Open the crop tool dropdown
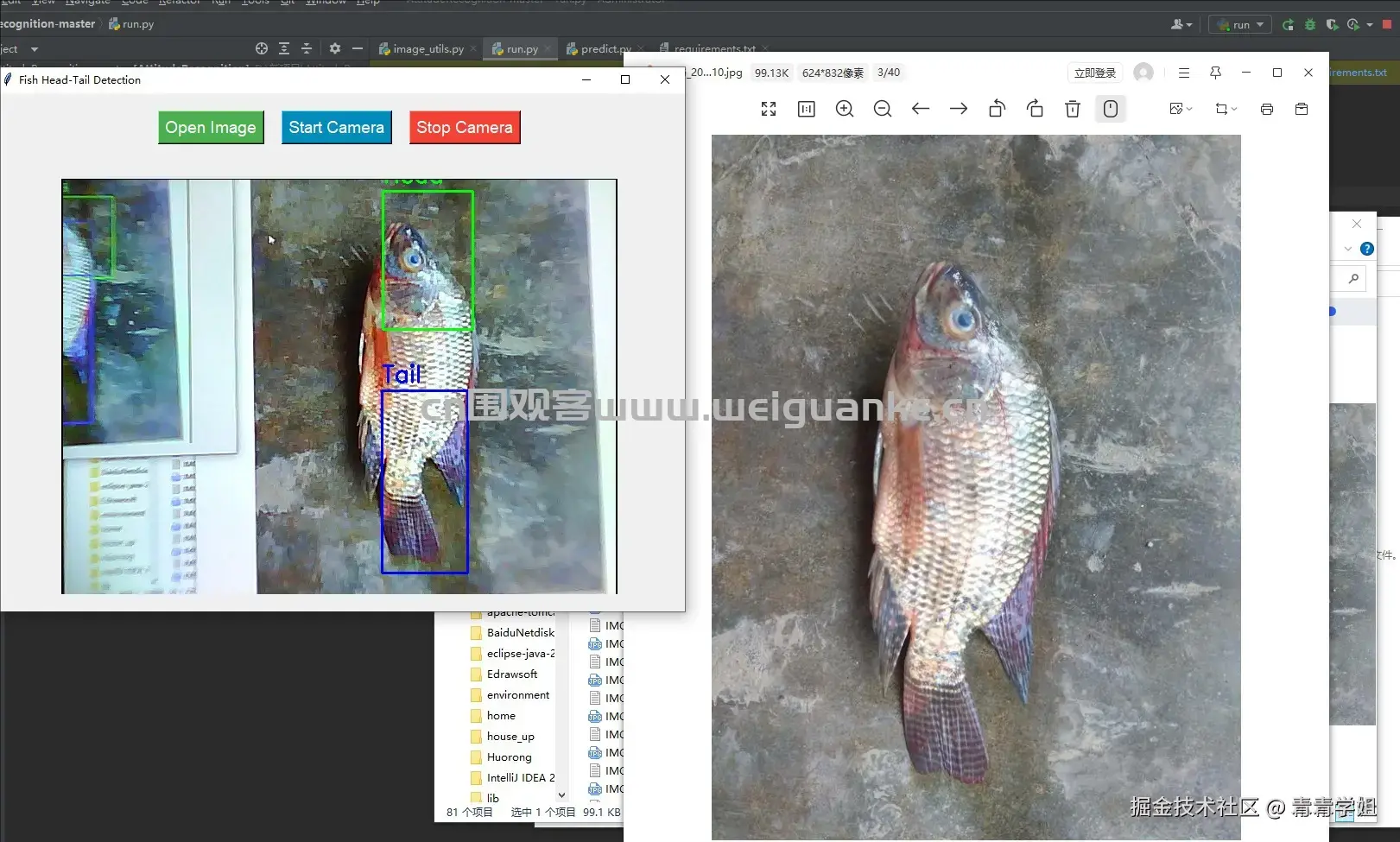Screen dimensions: 1400x842 coord(1226,109)
